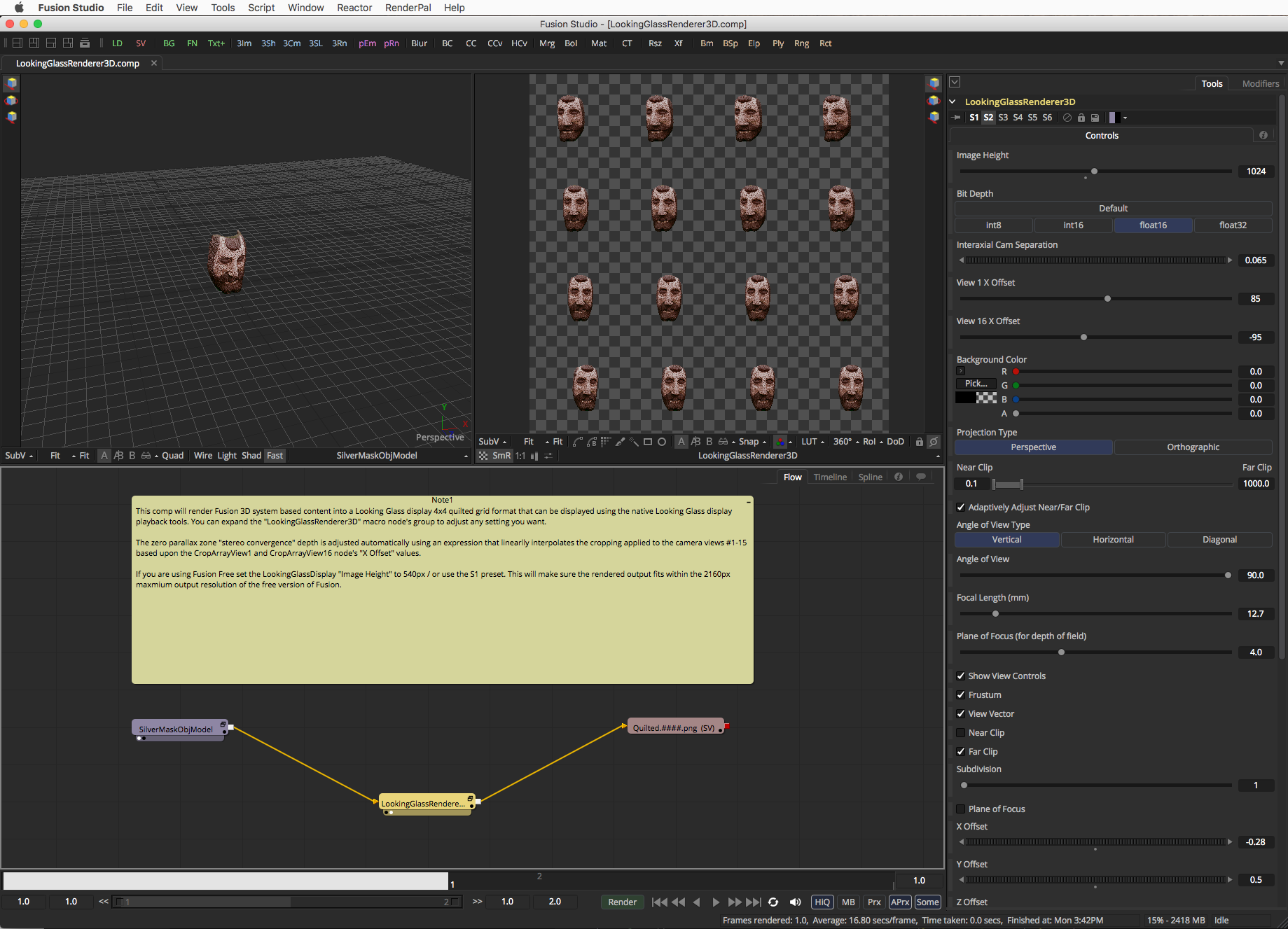The height and width of the screenshot is (929, 1288).
Task: Jump to first frame button
Action: coord(659,902)
